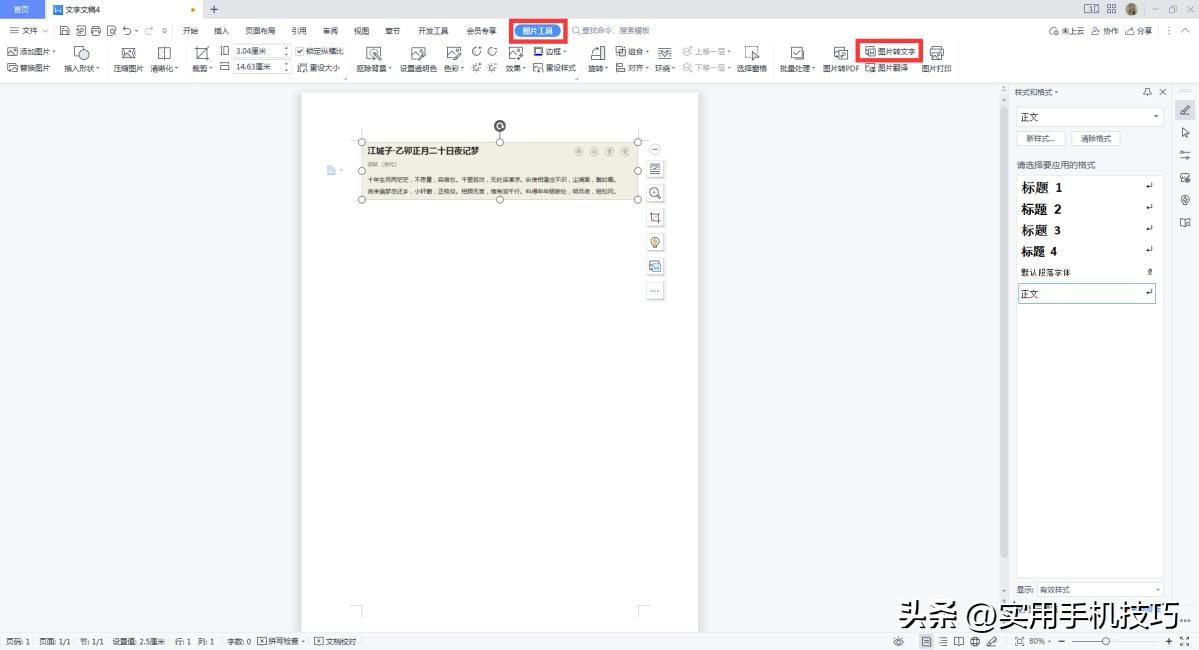Switch to the 页面布局 ribbon tab
Screen dimensions: 1199x650
click(258, 30)
